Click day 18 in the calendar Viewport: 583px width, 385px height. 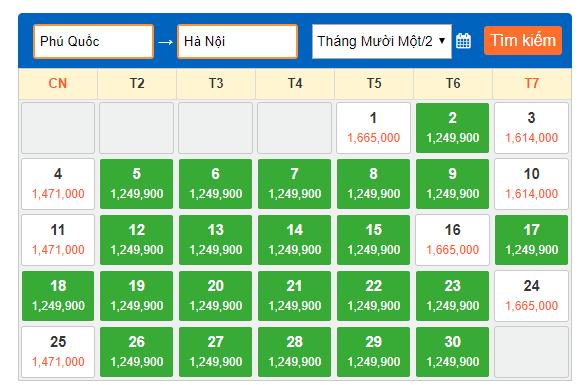click(x=58, y=296)
